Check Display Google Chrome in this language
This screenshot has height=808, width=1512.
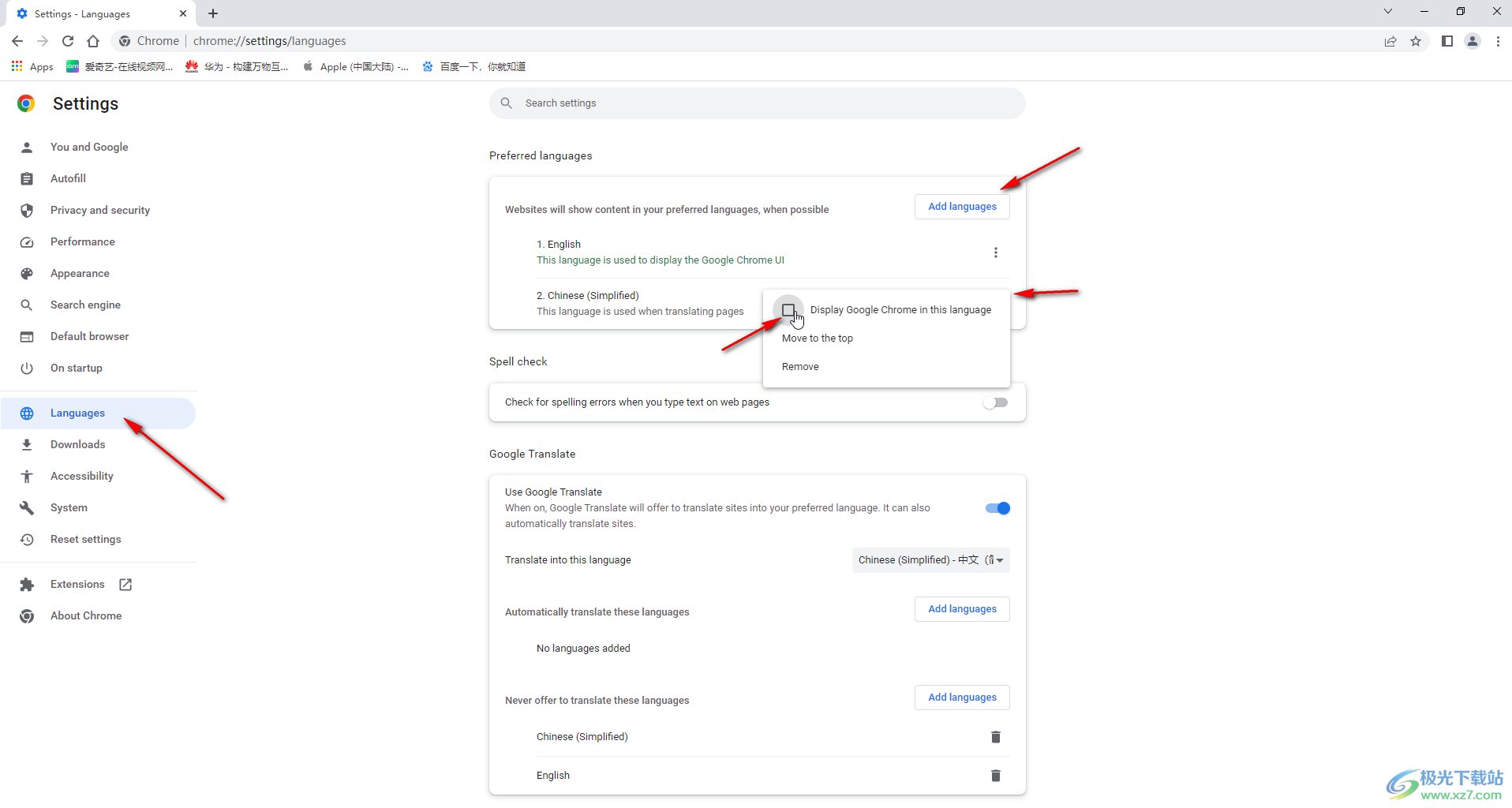(788, 310)
